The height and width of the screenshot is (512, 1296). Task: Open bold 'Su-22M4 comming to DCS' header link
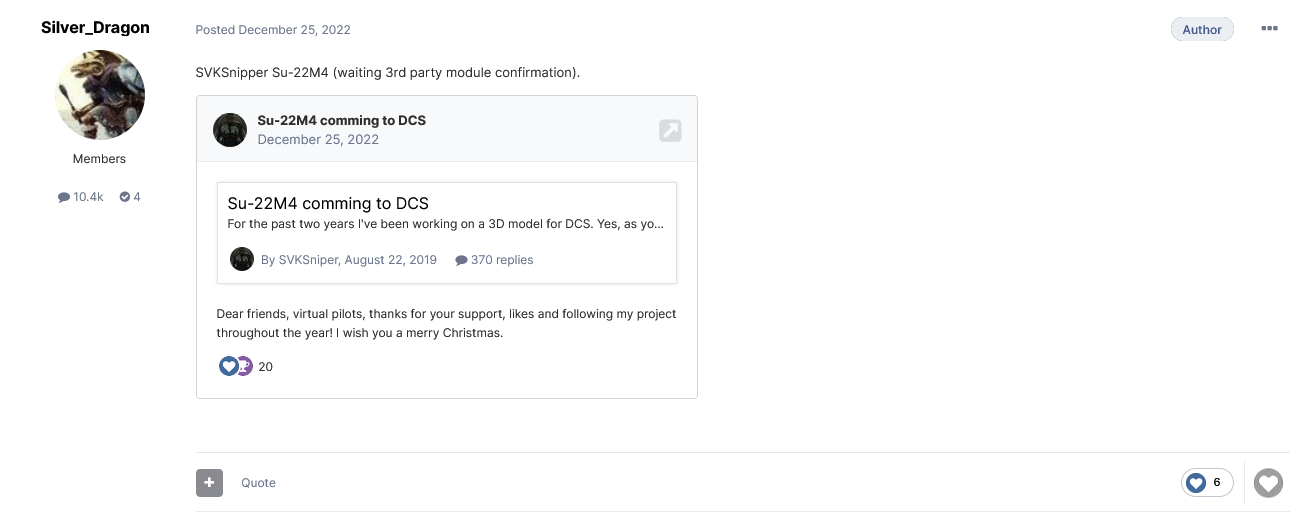341,120
